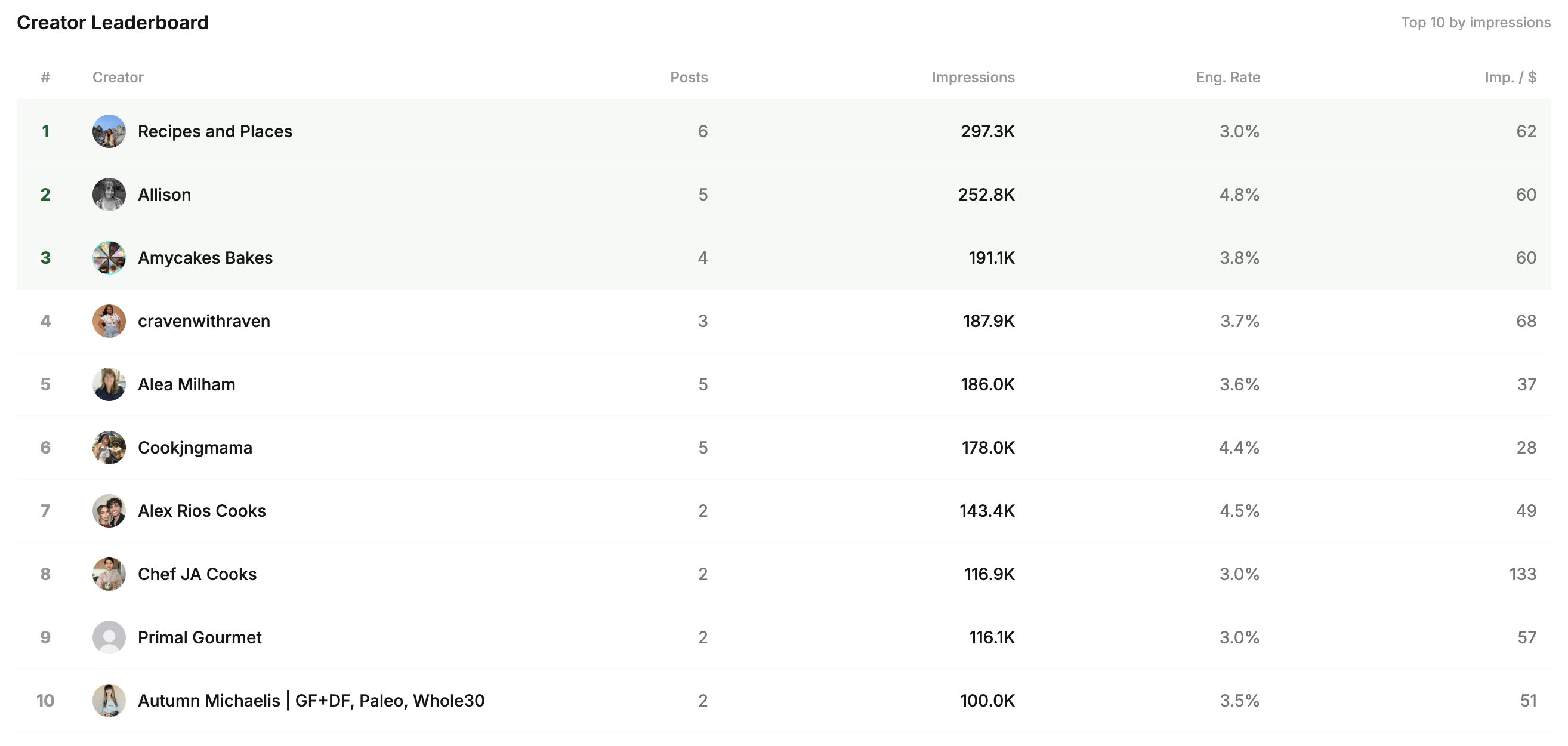Click Primal Gourmet's placeholder avatar
This screenshot has width=1568, height=746.
tap(109, 637)
